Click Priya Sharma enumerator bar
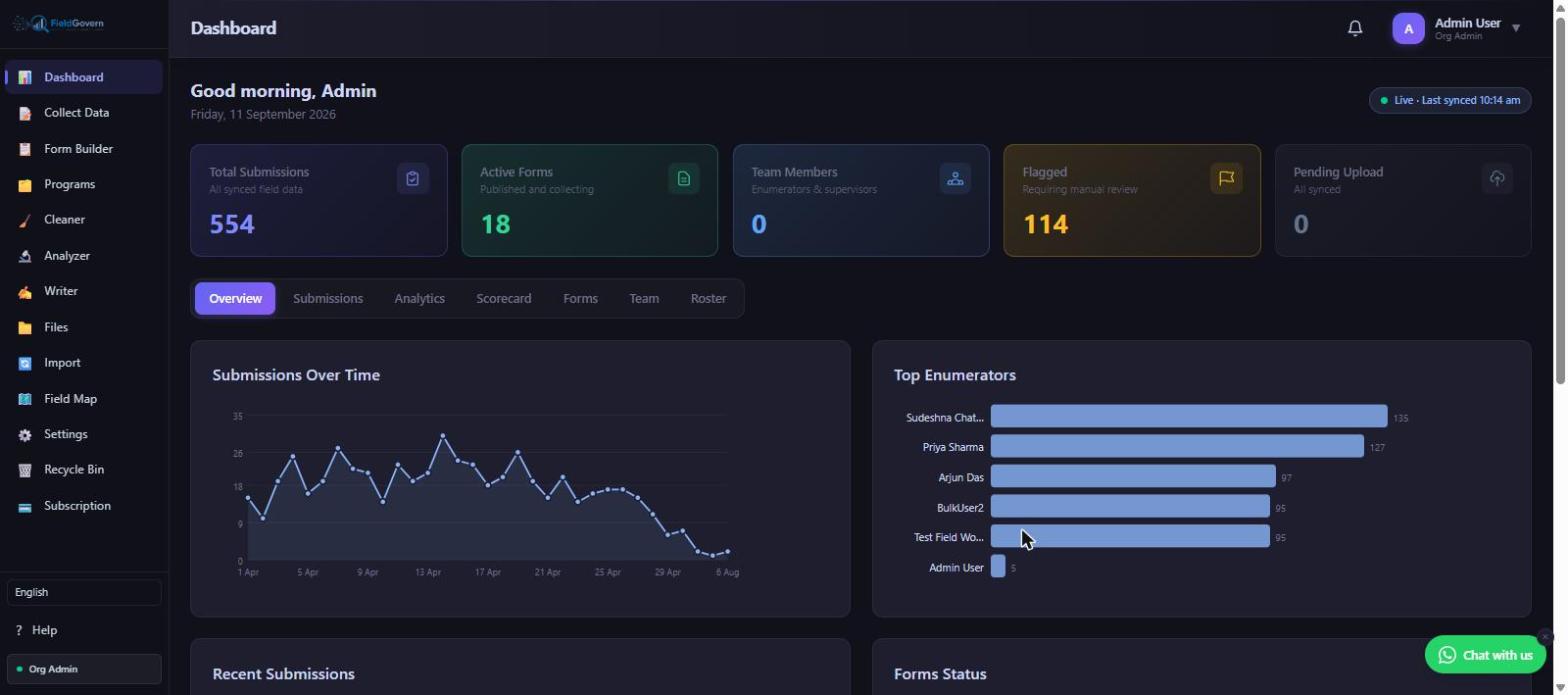This screenshot has width=1568, height=695. 1177,446
